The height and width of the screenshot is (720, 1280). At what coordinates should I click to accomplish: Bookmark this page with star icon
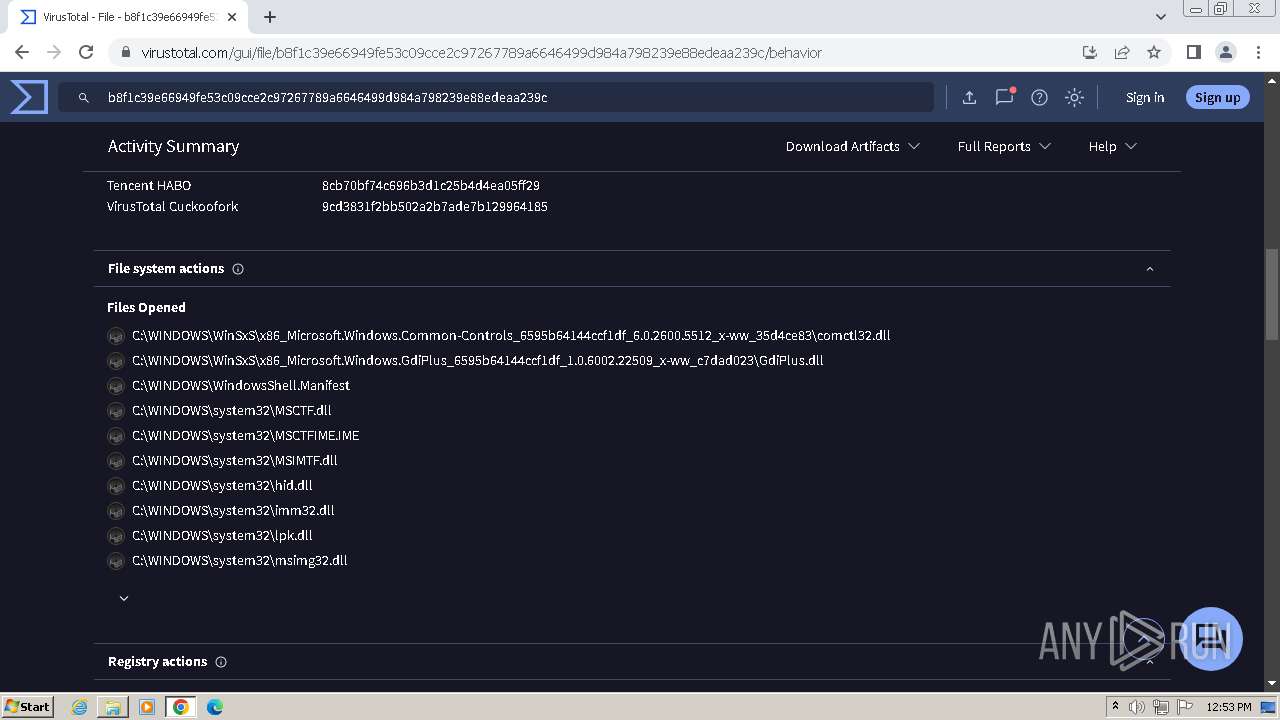click(1154, 52)
